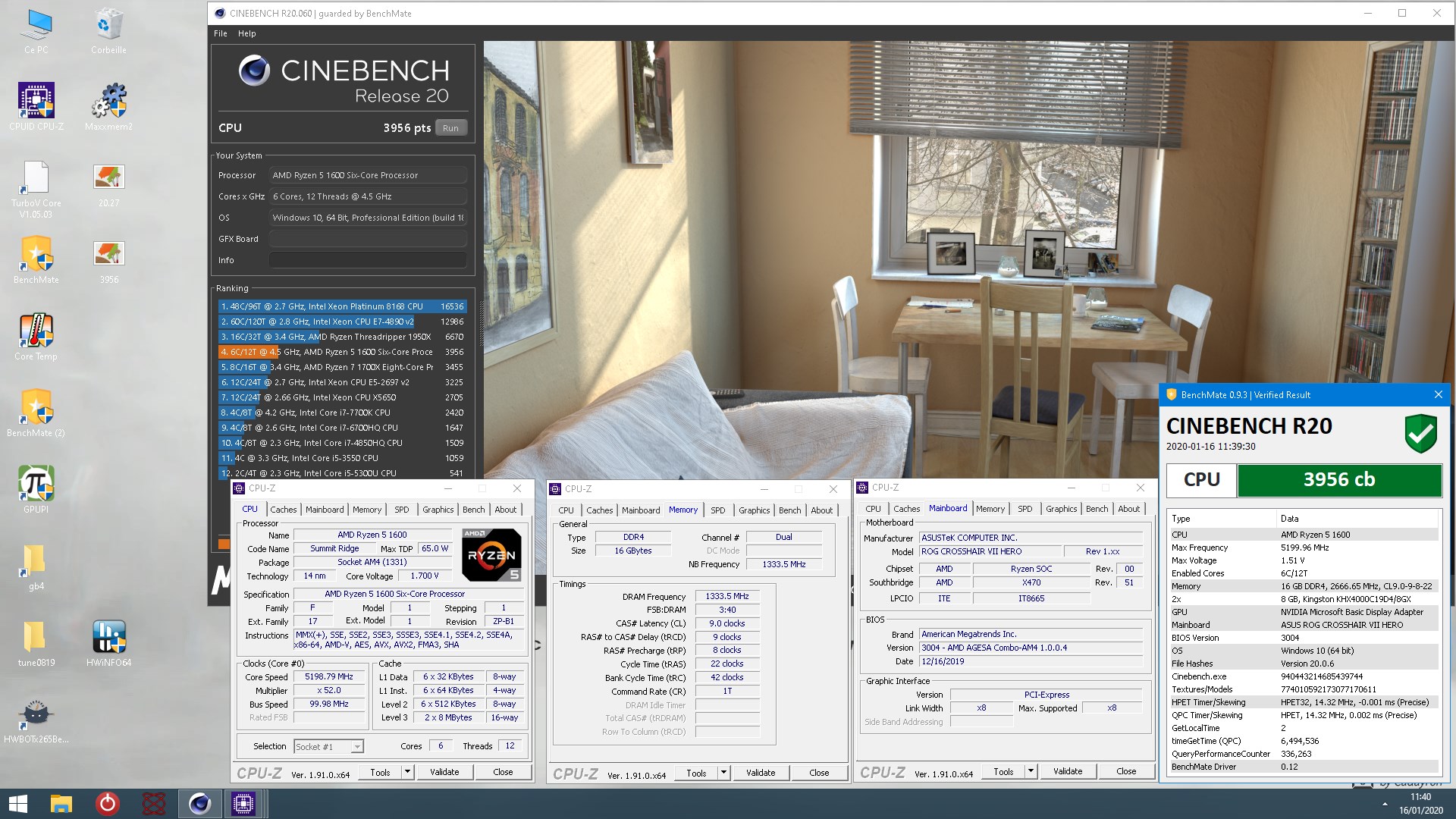This screenshot has height=819, width=1456.
Task: Open the Ce PC desktop icon
Action: [x=36, y=32]
